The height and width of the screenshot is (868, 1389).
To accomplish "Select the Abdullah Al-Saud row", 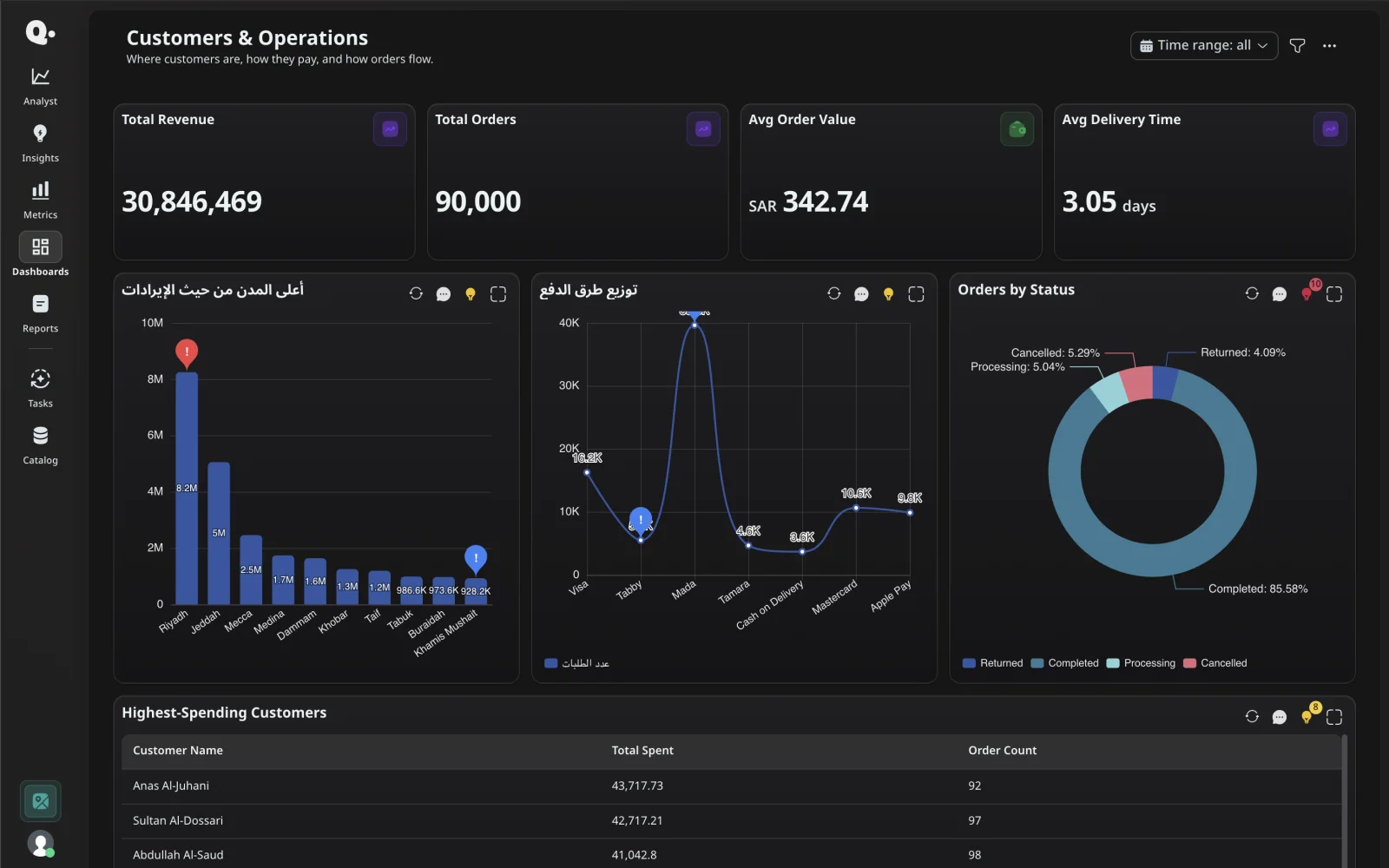I will click(x=731, y=855).
